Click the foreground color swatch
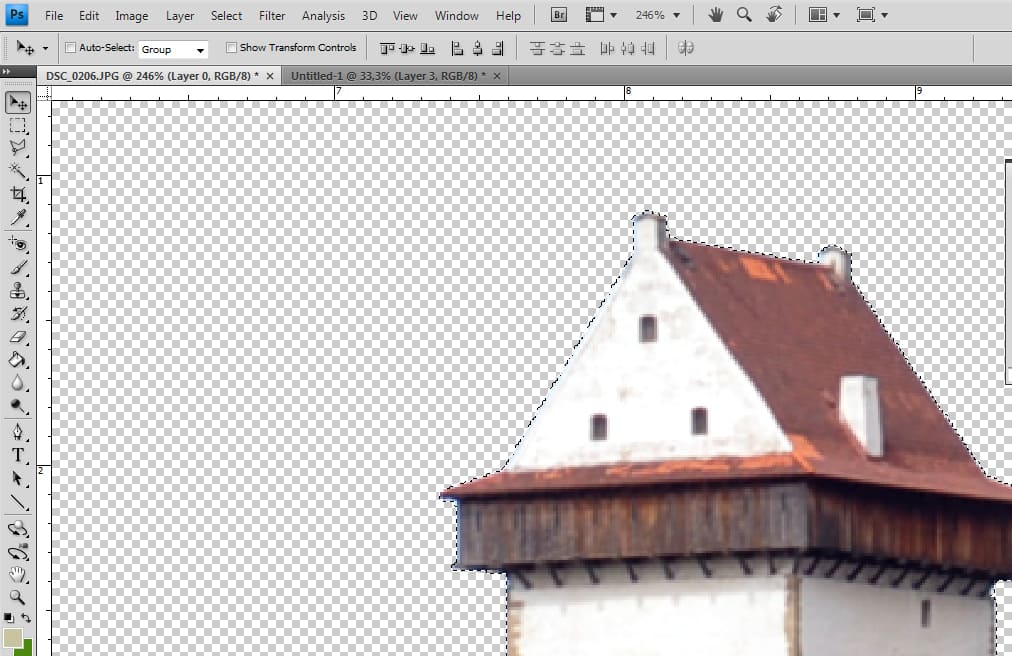 tap(13, 638)
